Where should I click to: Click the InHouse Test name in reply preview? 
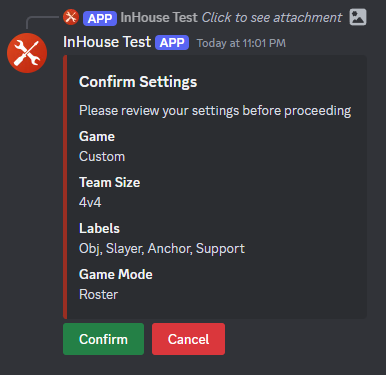(159, 17)
